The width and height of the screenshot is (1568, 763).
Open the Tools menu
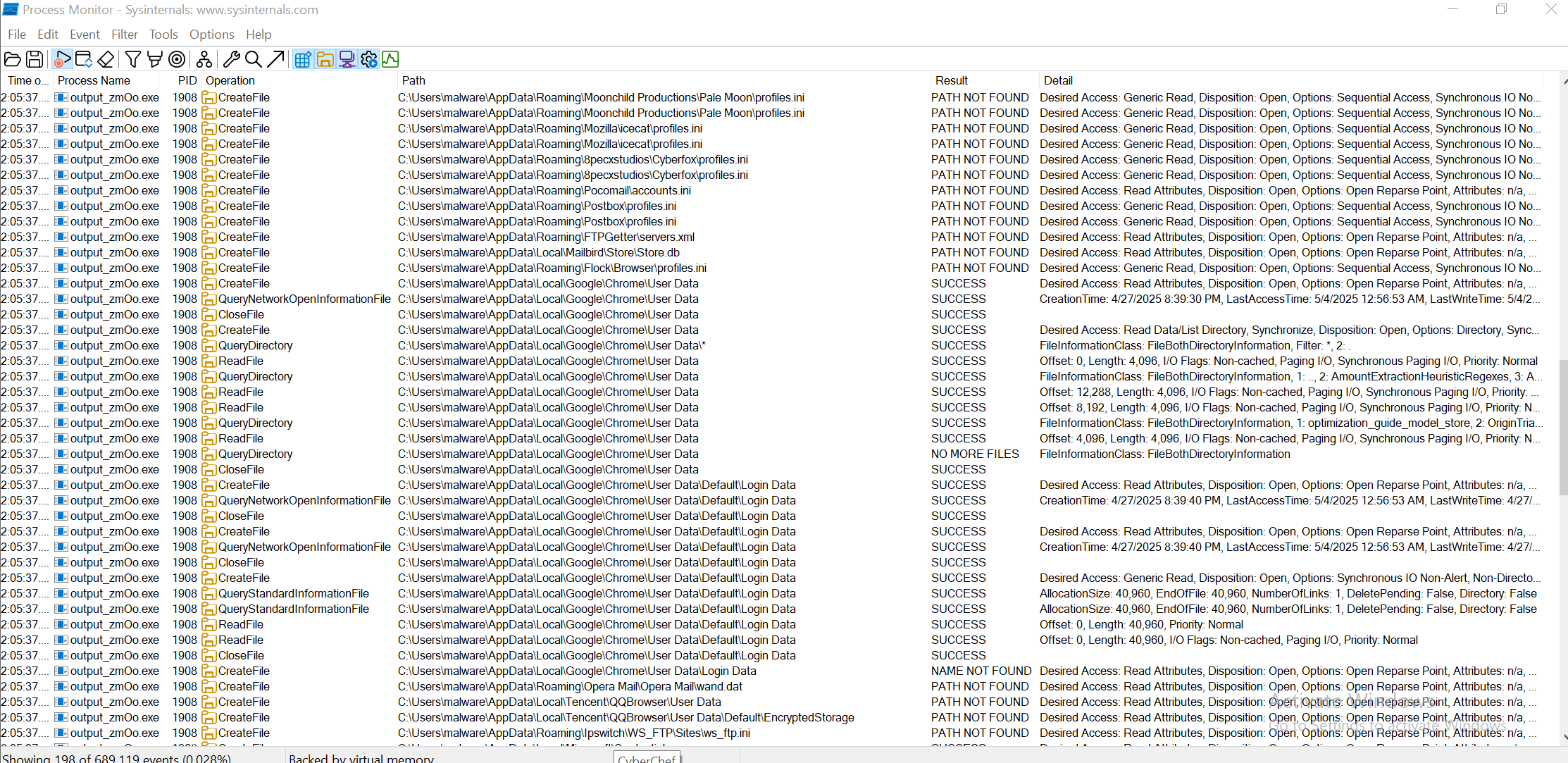(163, 35)
